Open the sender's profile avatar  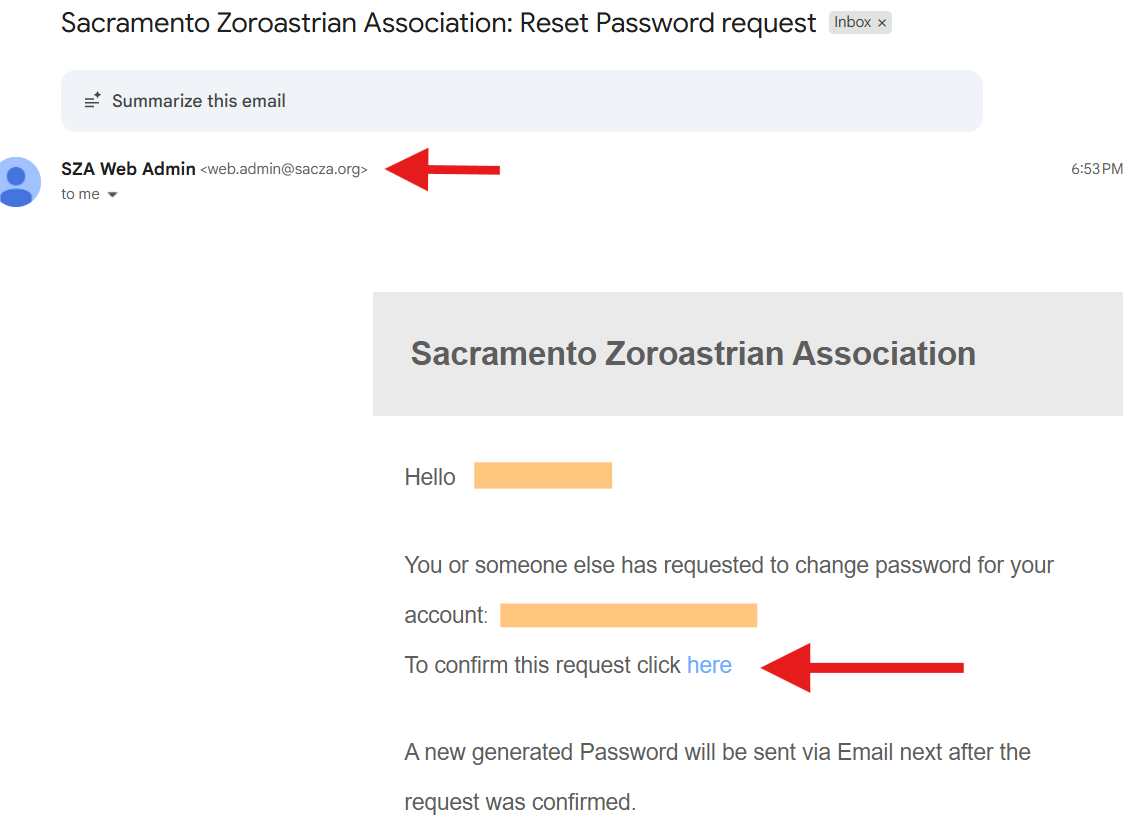17,182
